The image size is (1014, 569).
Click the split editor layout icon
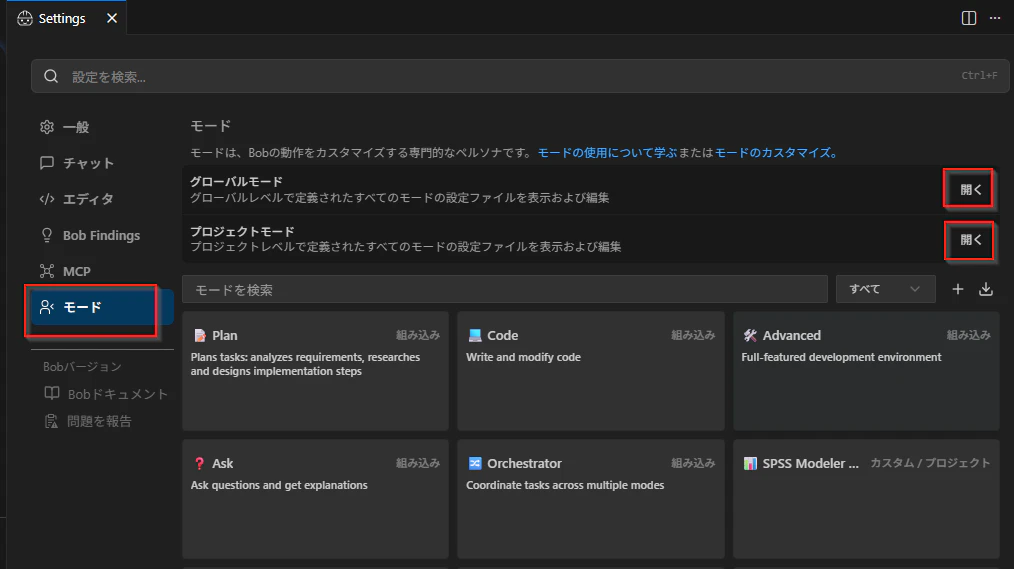tap(968, 18)
